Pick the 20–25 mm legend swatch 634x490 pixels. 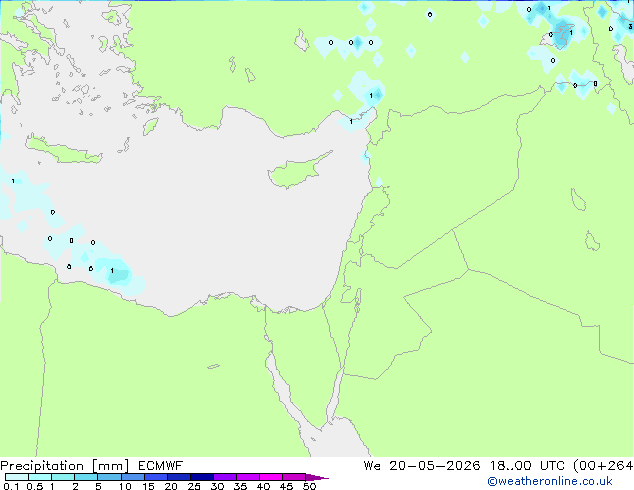tap(179, 477)
